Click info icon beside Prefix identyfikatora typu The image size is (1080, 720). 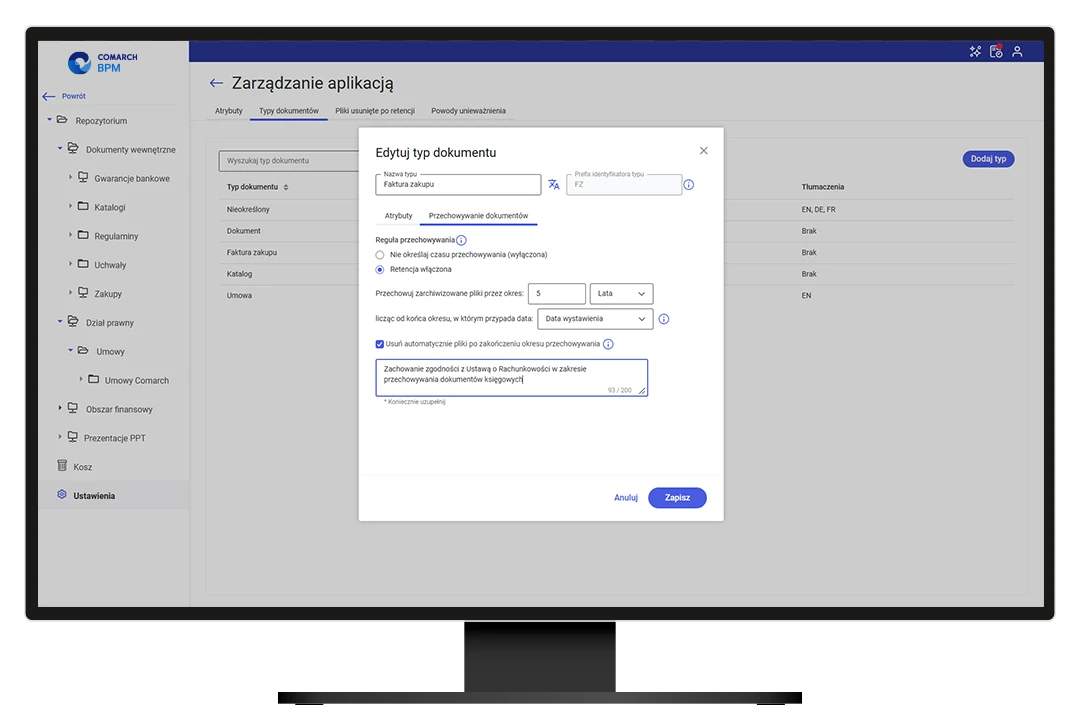pos(689,185)
